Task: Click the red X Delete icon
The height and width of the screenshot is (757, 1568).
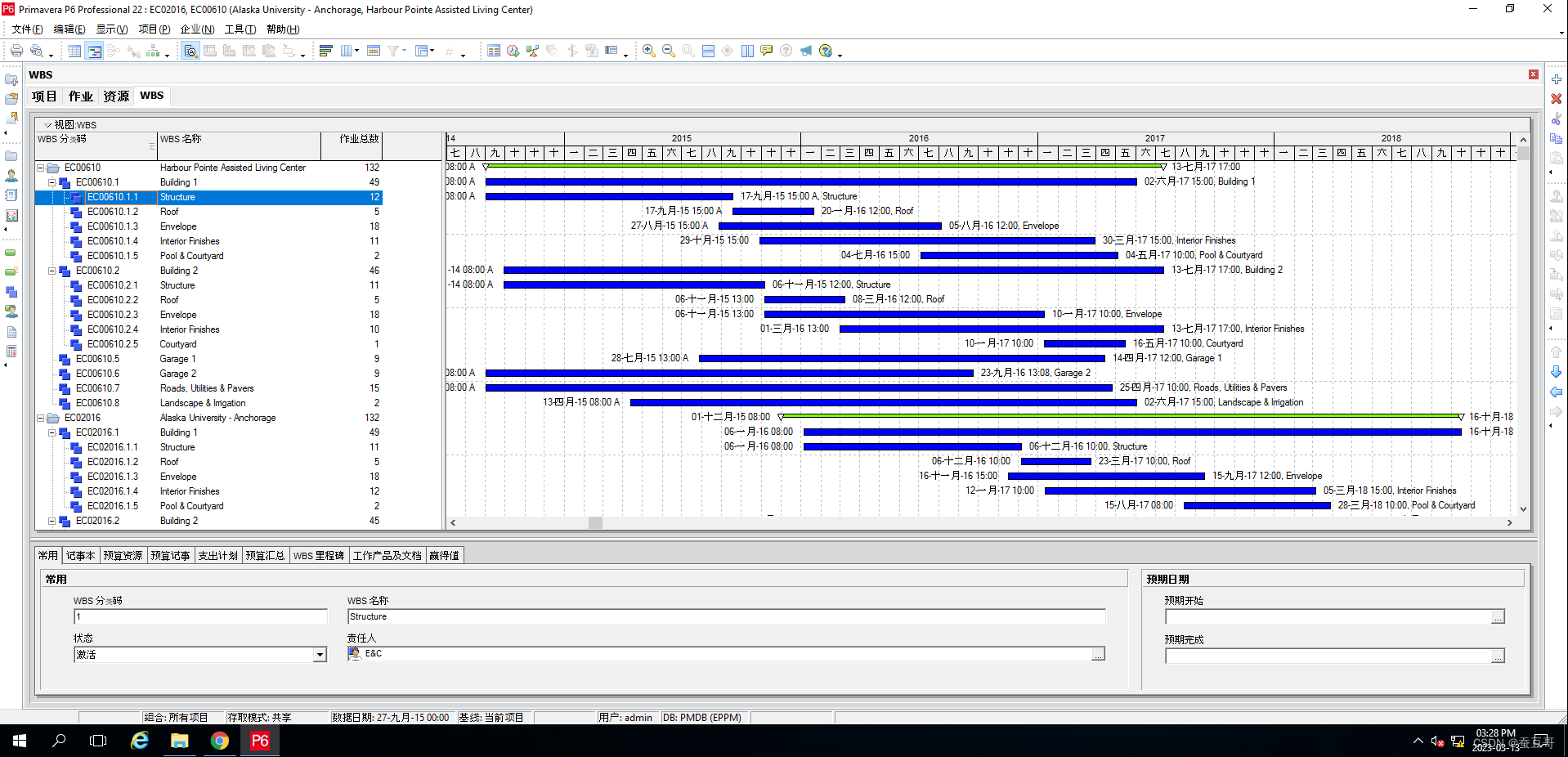Action: click(1557, 99)
